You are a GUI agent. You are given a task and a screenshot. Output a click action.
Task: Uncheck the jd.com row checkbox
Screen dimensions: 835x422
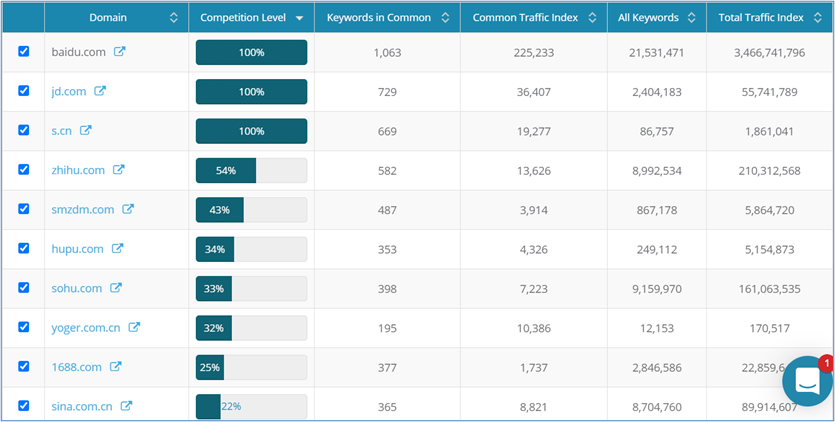23,91
